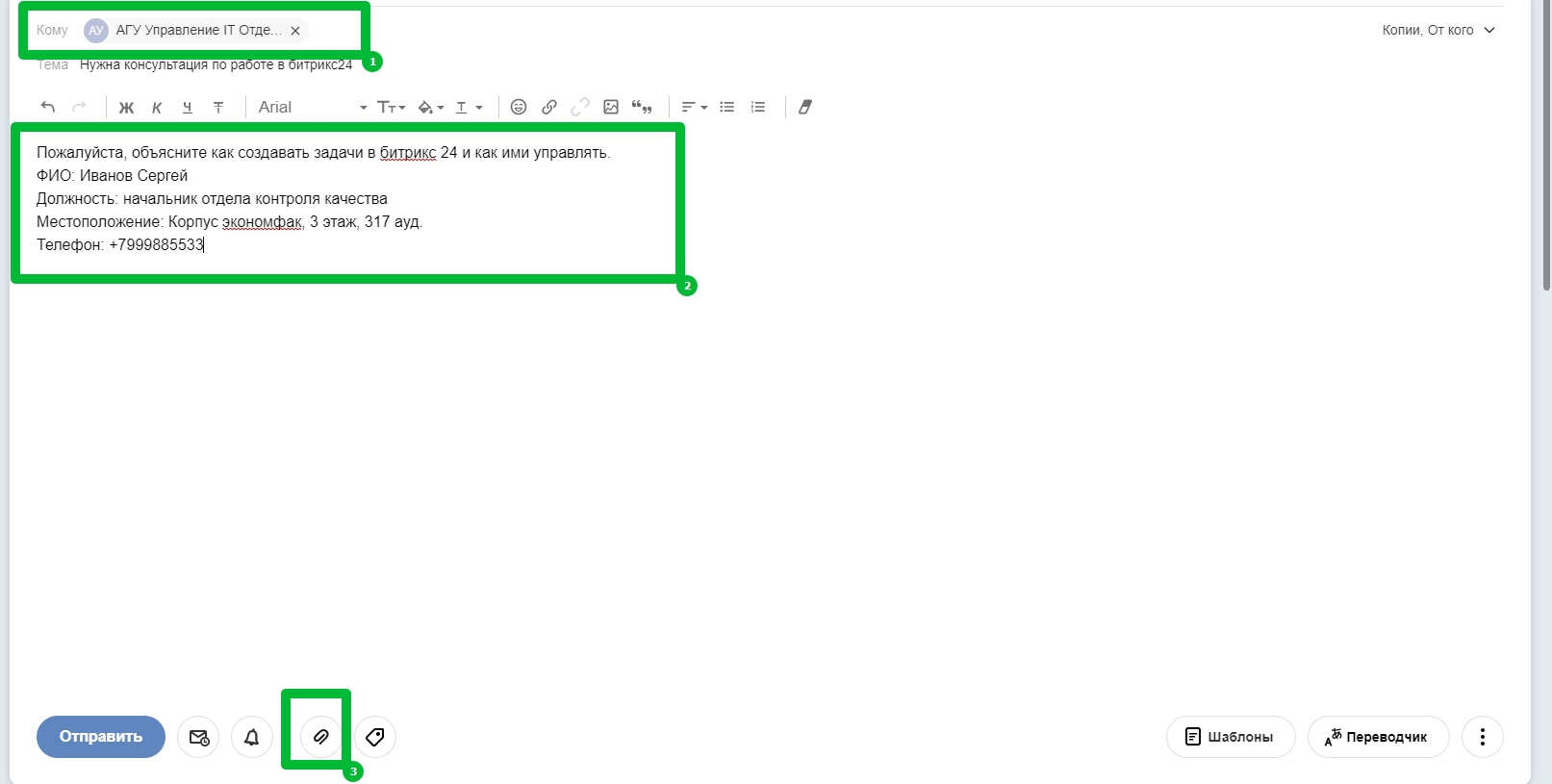Open the Шаблоны templates button
1552x784 pixels.
pos(1230,737)
